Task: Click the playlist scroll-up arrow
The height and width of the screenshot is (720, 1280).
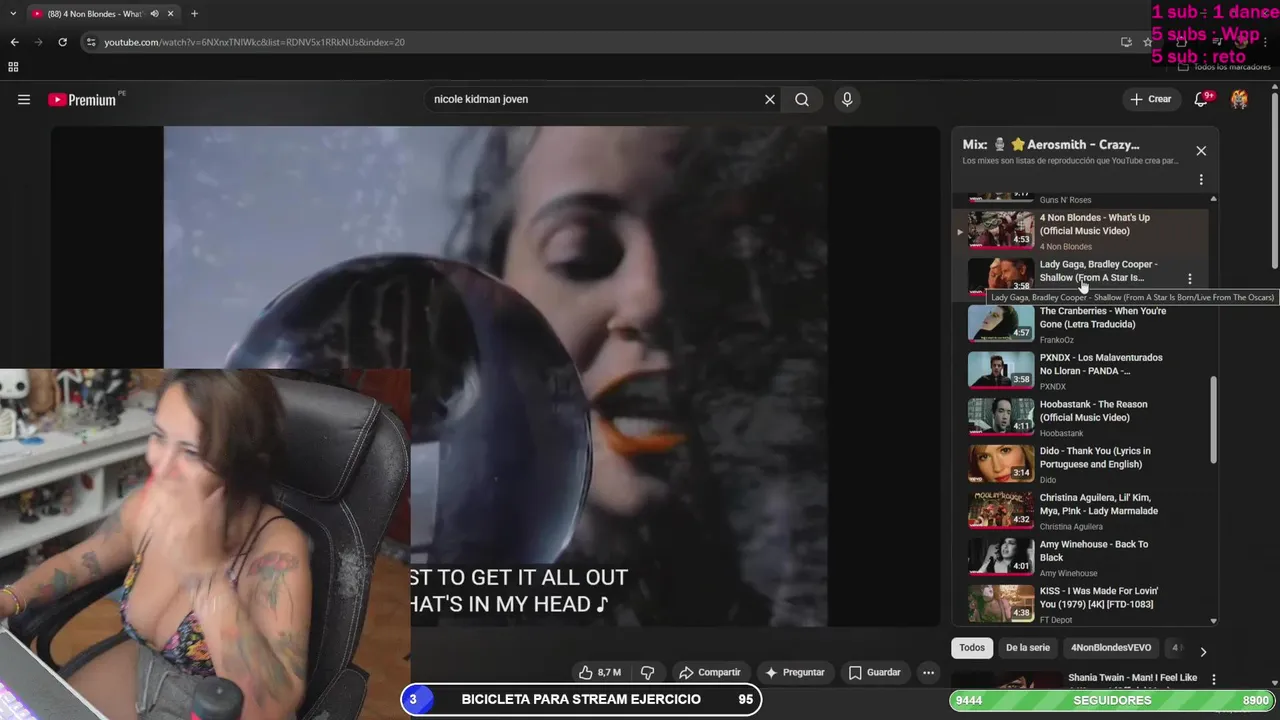Action: pos(1214,199)
